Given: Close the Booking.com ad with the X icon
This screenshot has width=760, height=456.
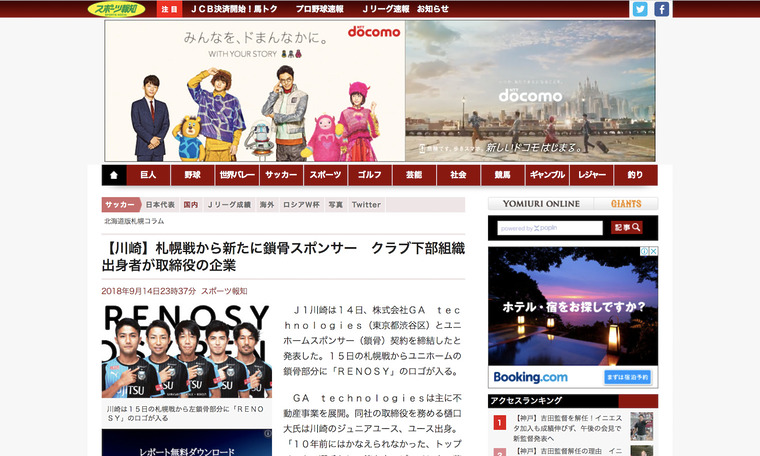Looking at the screenshot, I should pyautogui.click(x=653, y=251).
